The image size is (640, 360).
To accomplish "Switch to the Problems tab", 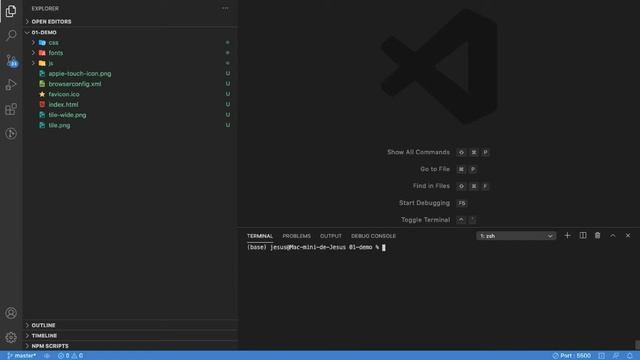I will coord(296,236).
